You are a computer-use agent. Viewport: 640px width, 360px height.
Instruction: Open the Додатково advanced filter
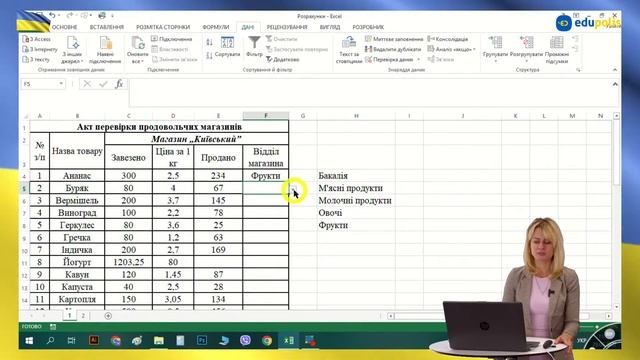pyautogui.click(x=282, y=60)
